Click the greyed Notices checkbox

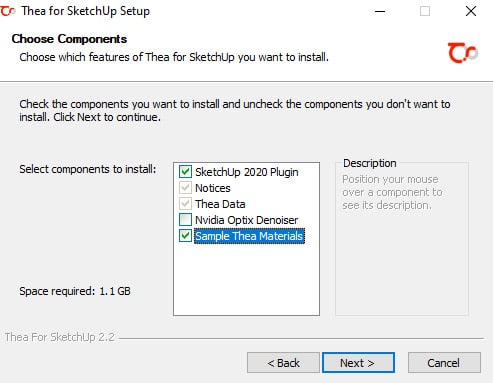click(x=185, y=188)
